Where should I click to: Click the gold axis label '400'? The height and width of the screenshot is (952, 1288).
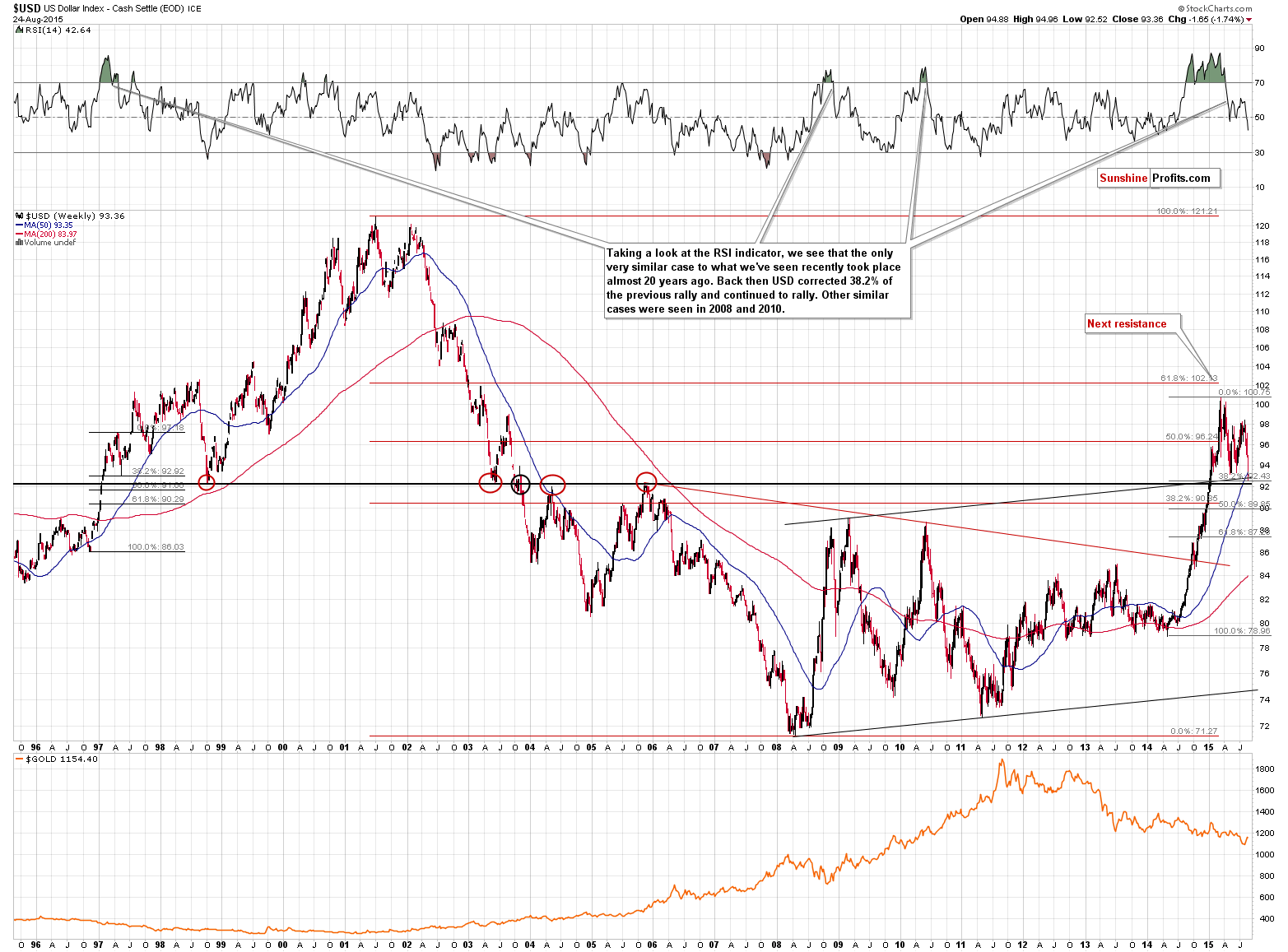click(x=1267, y=919)
